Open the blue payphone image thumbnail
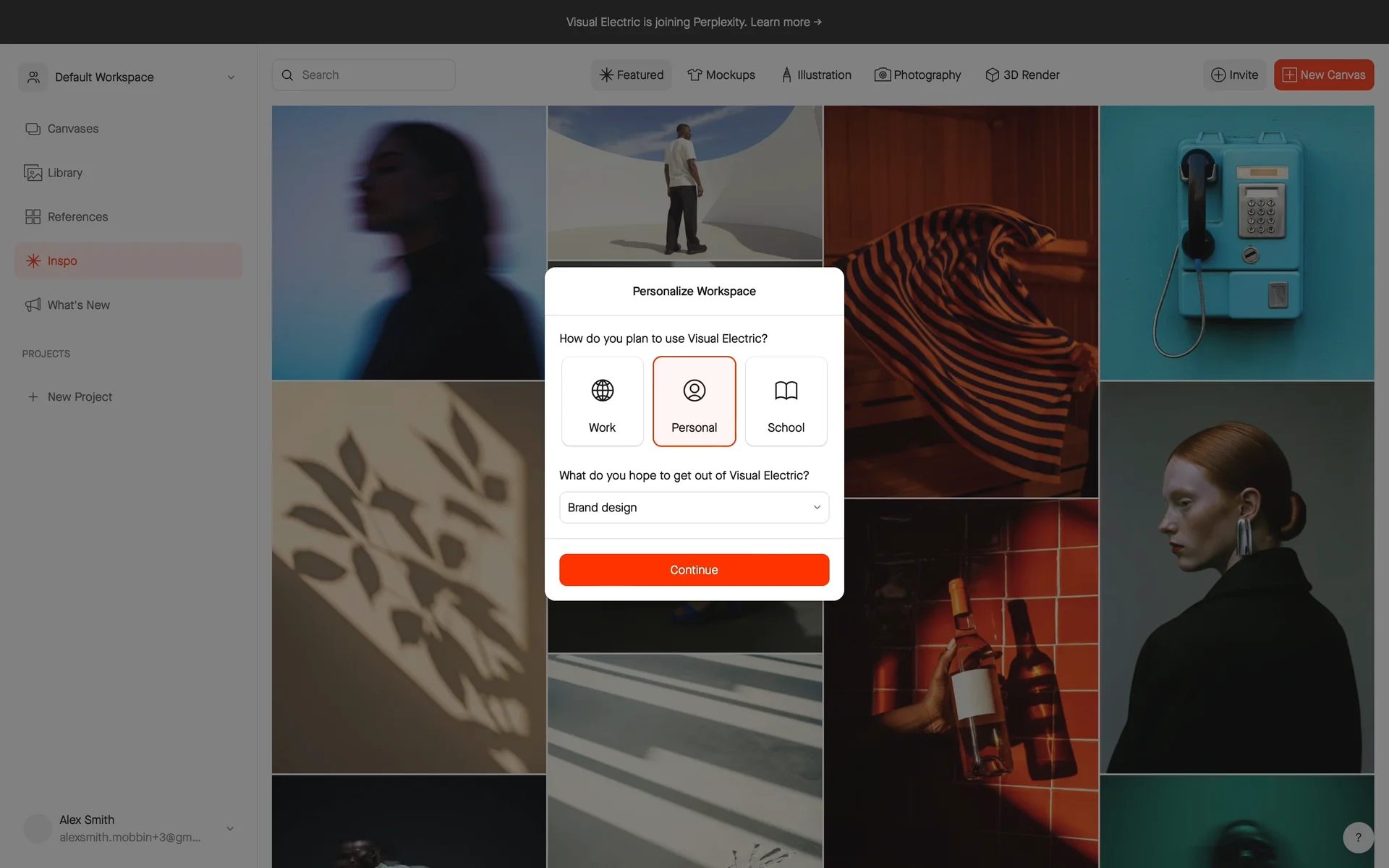1389x868 pixels. click(1236, 243)
